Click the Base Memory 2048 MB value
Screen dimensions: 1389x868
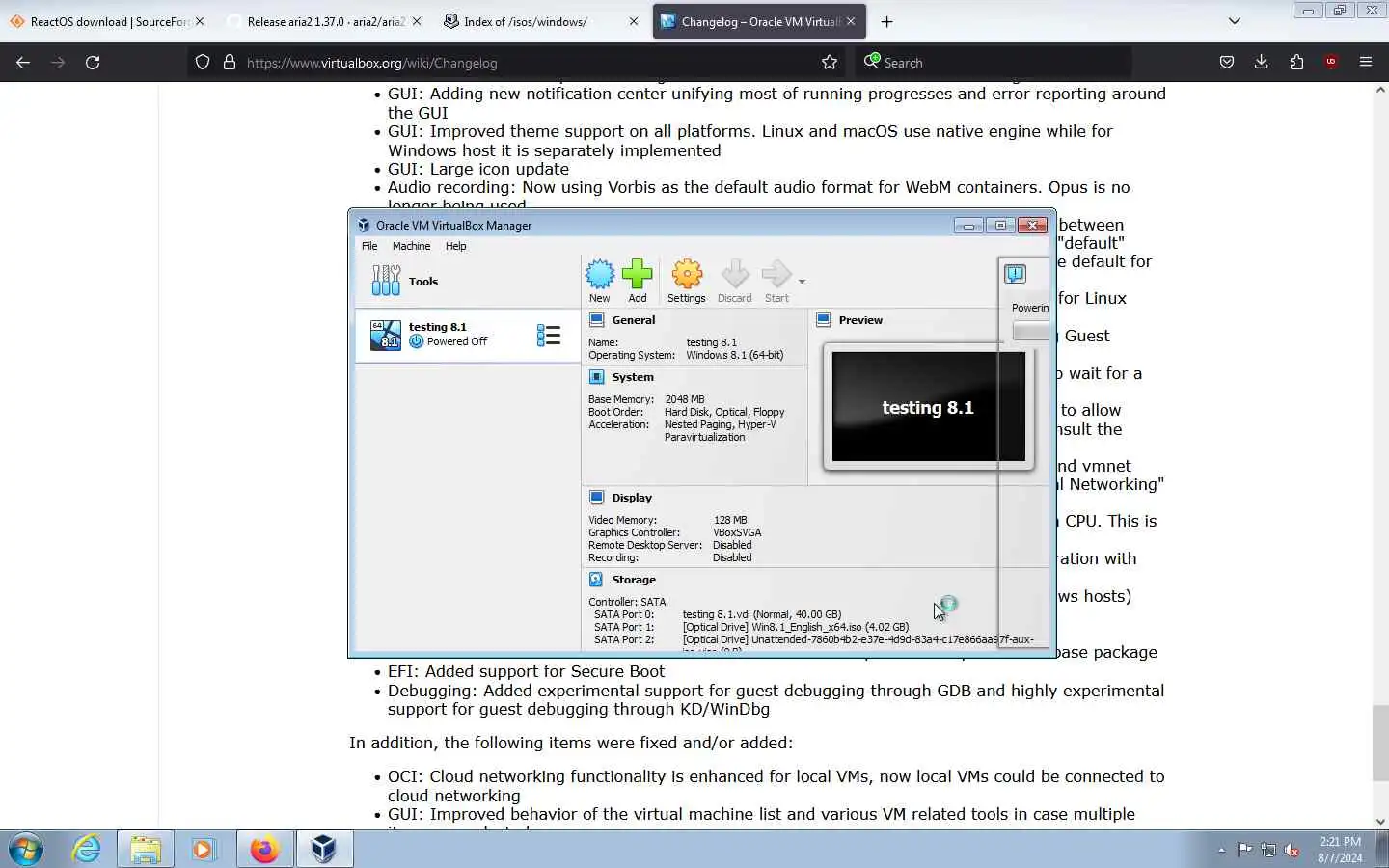pyautogui.click(x=684, y=399)
